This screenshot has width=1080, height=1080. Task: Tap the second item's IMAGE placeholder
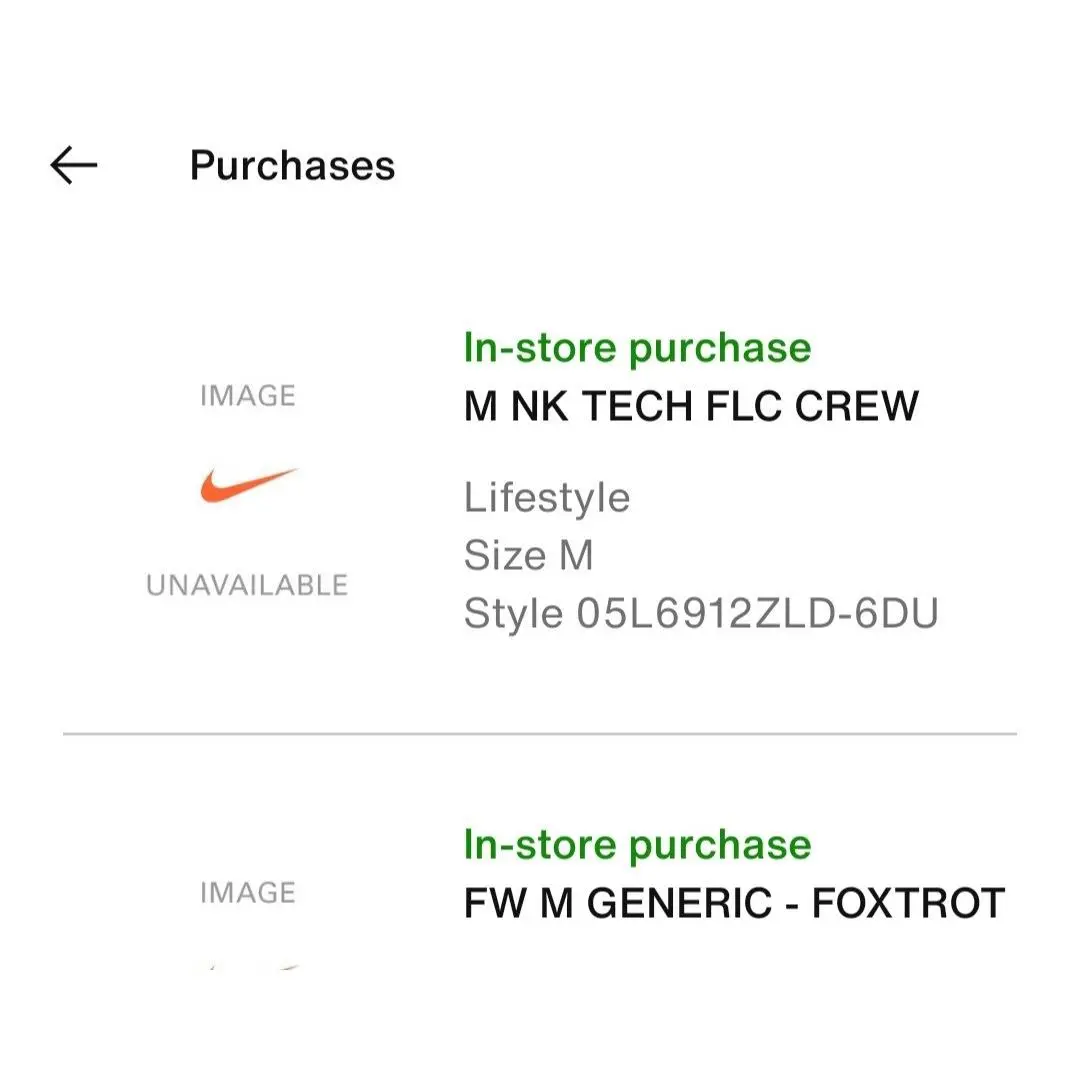point(248,893)
